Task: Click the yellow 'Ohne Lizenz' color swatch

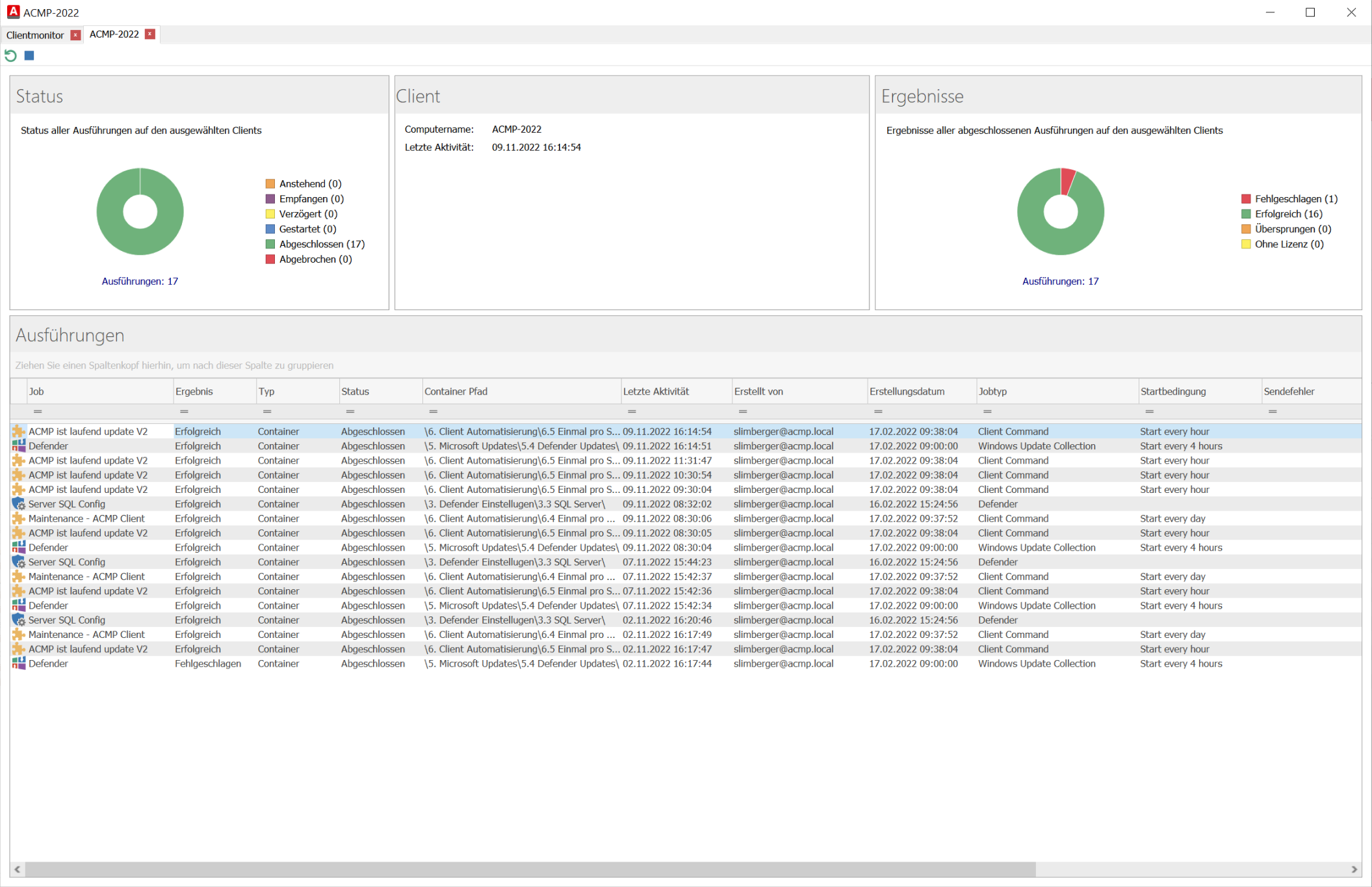Action: 1246,244
